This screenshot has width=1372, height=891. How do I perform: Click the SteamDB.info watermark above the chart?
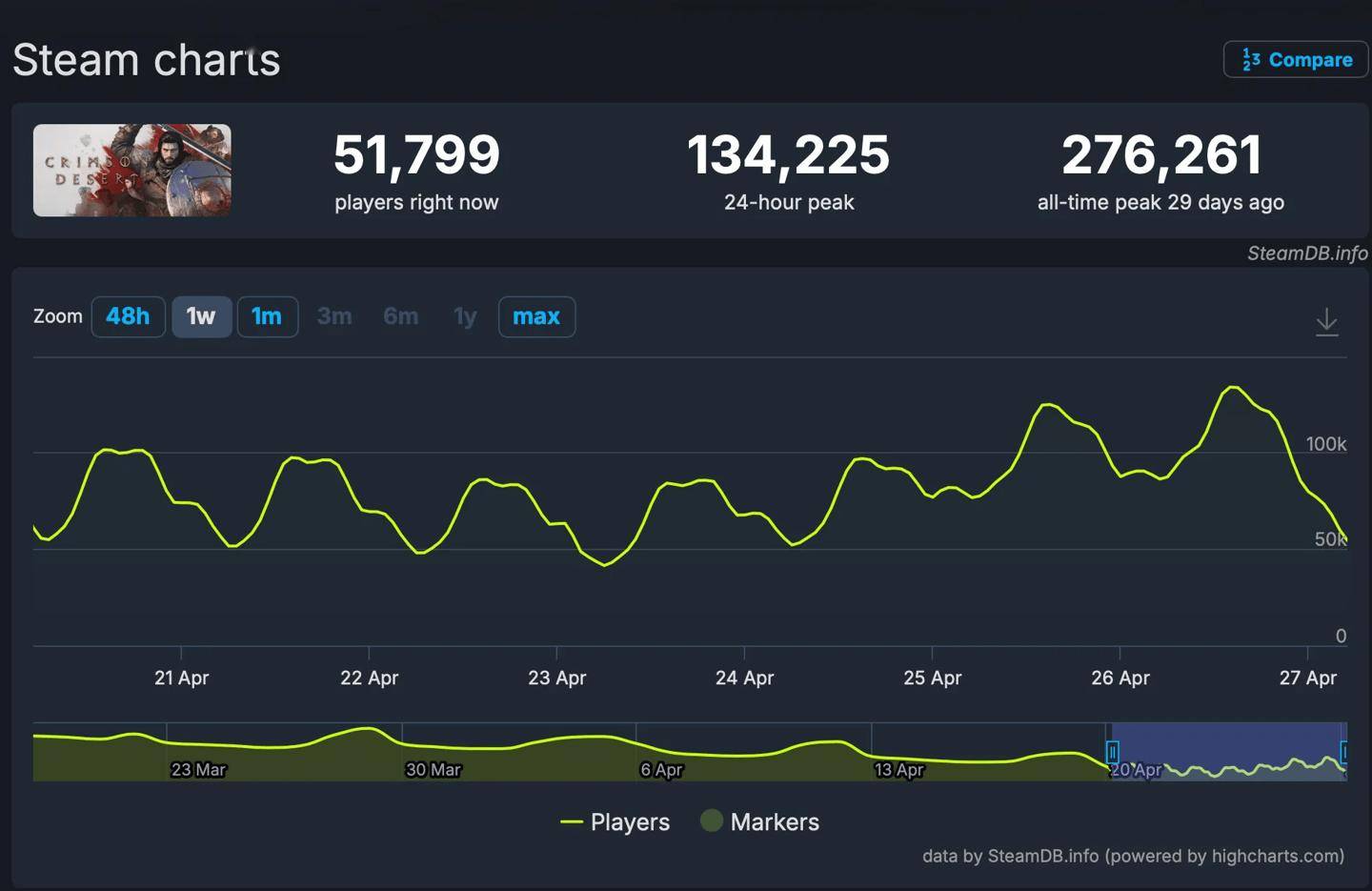1307,253
